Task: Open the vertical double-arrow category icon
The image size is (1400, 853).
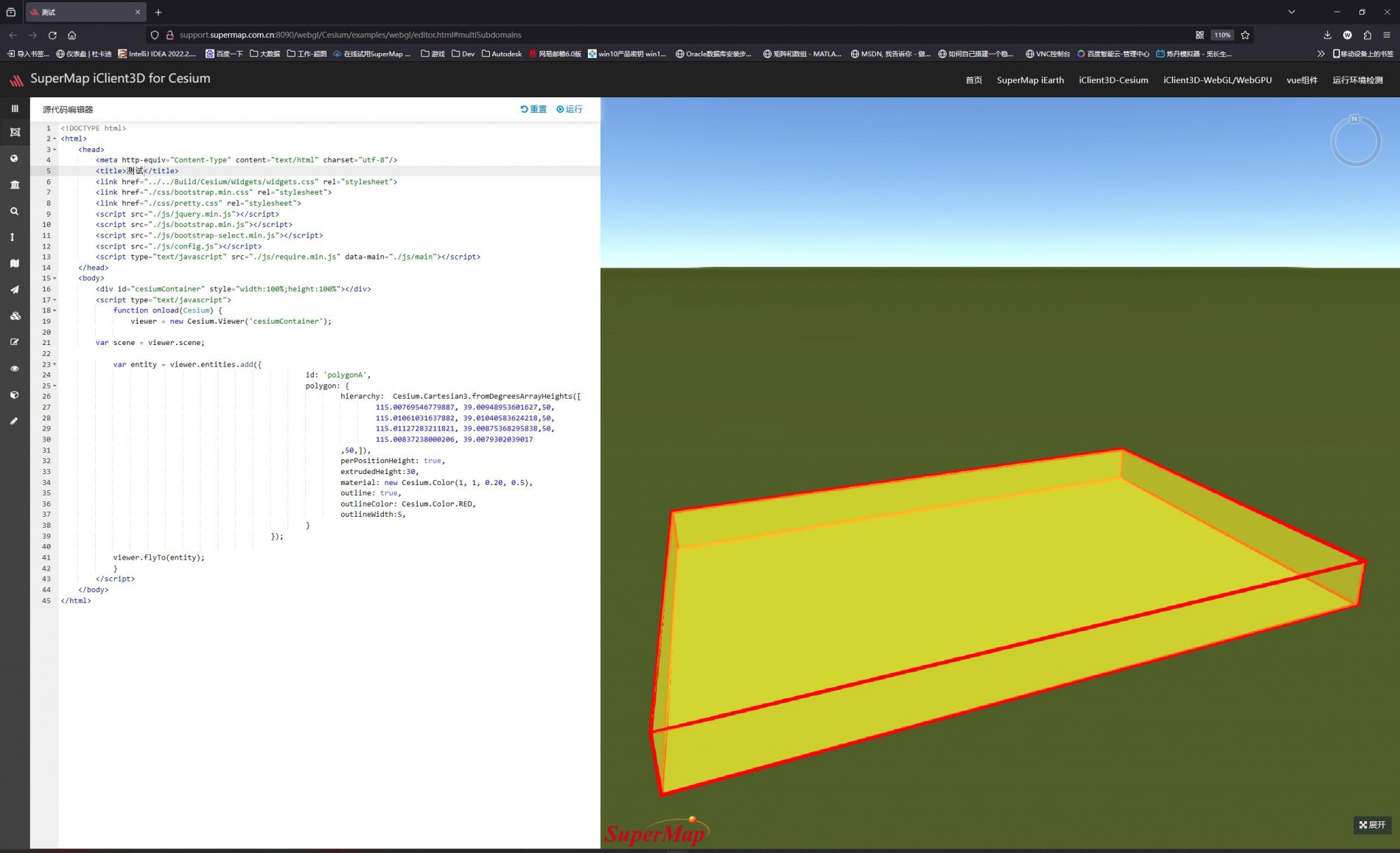Action: point(13,237)
